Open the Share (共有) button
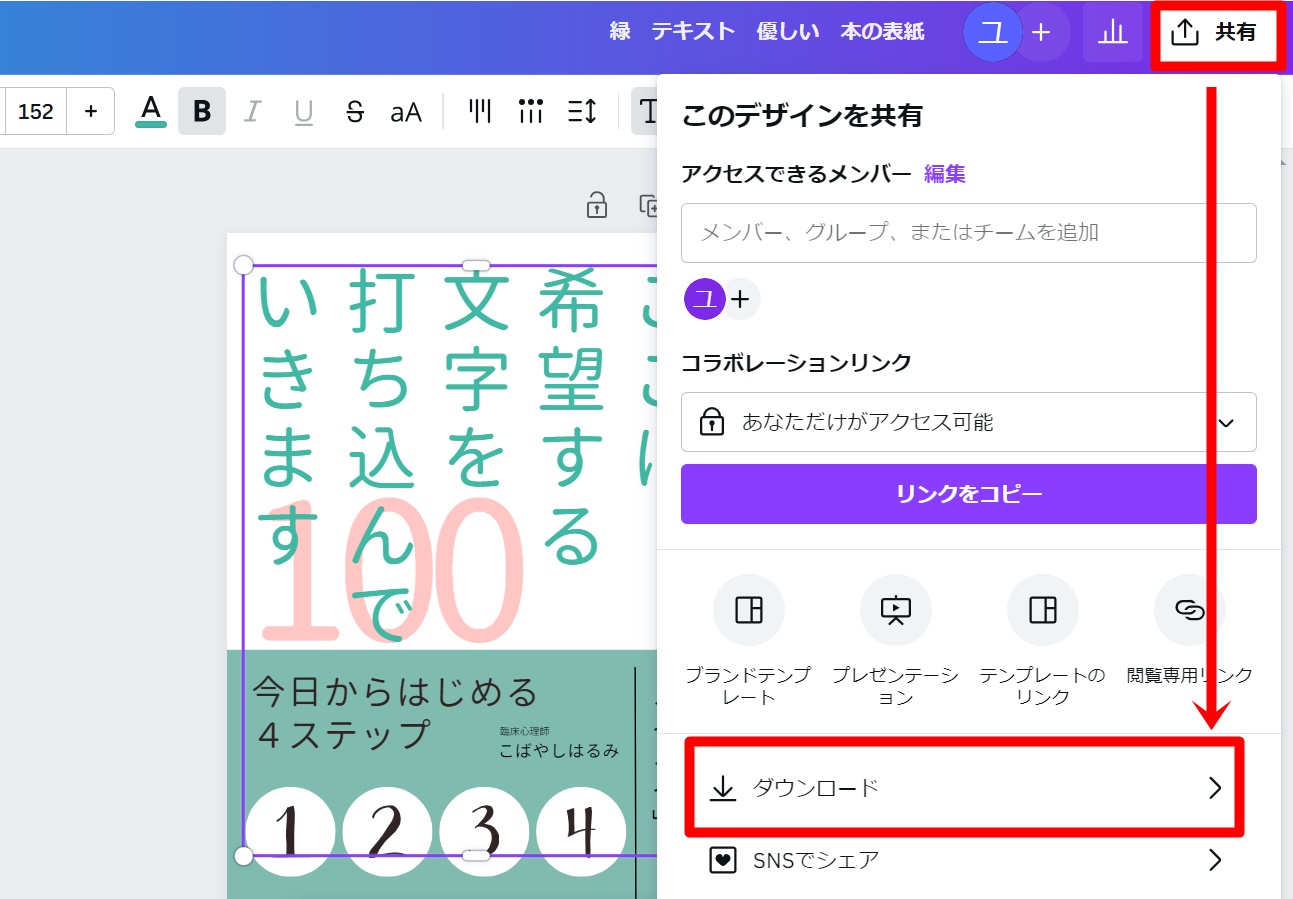 pyautogui.click(x=1215, y=33)
